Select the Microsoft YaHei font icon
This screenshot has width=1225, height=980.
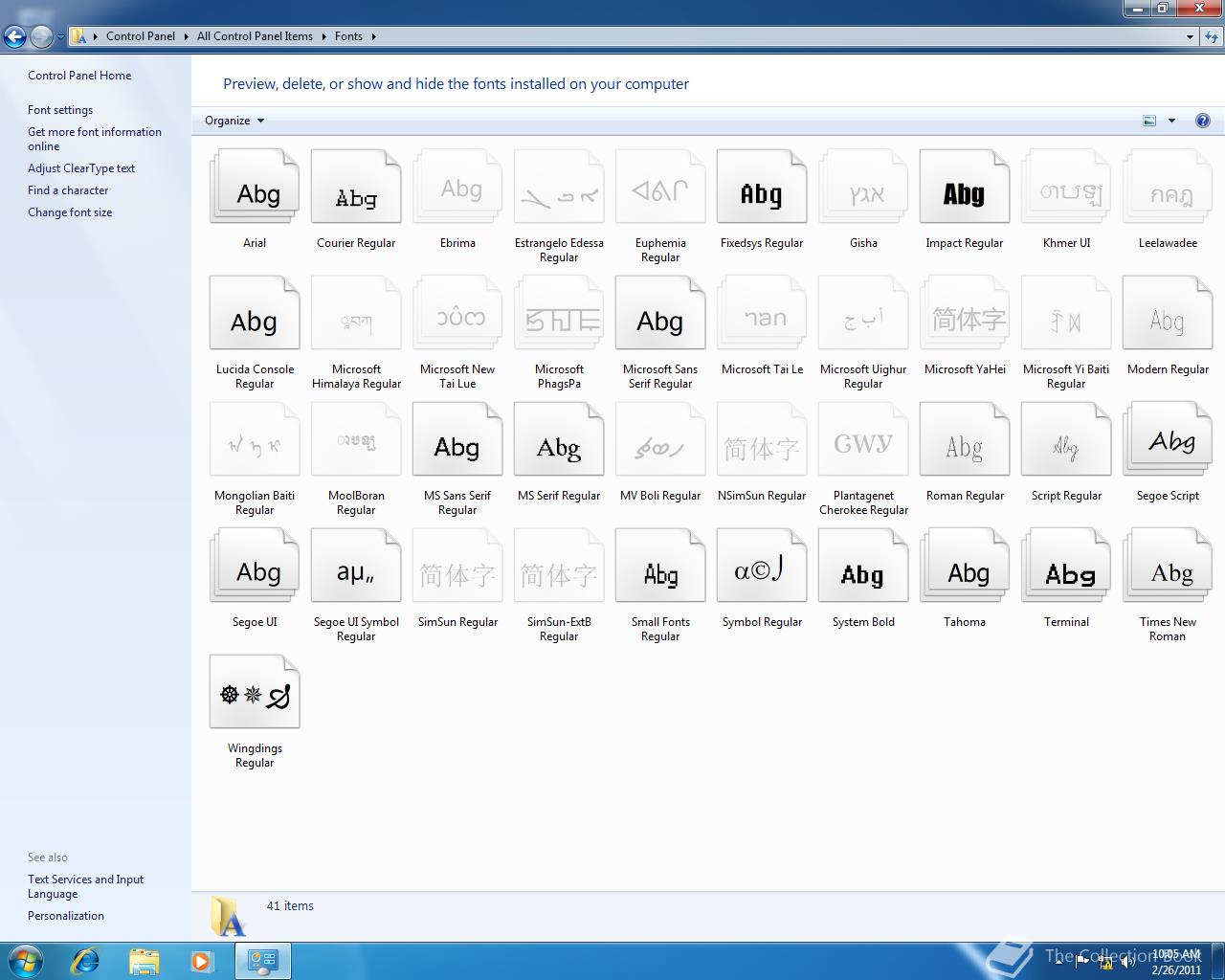(965, 314)
